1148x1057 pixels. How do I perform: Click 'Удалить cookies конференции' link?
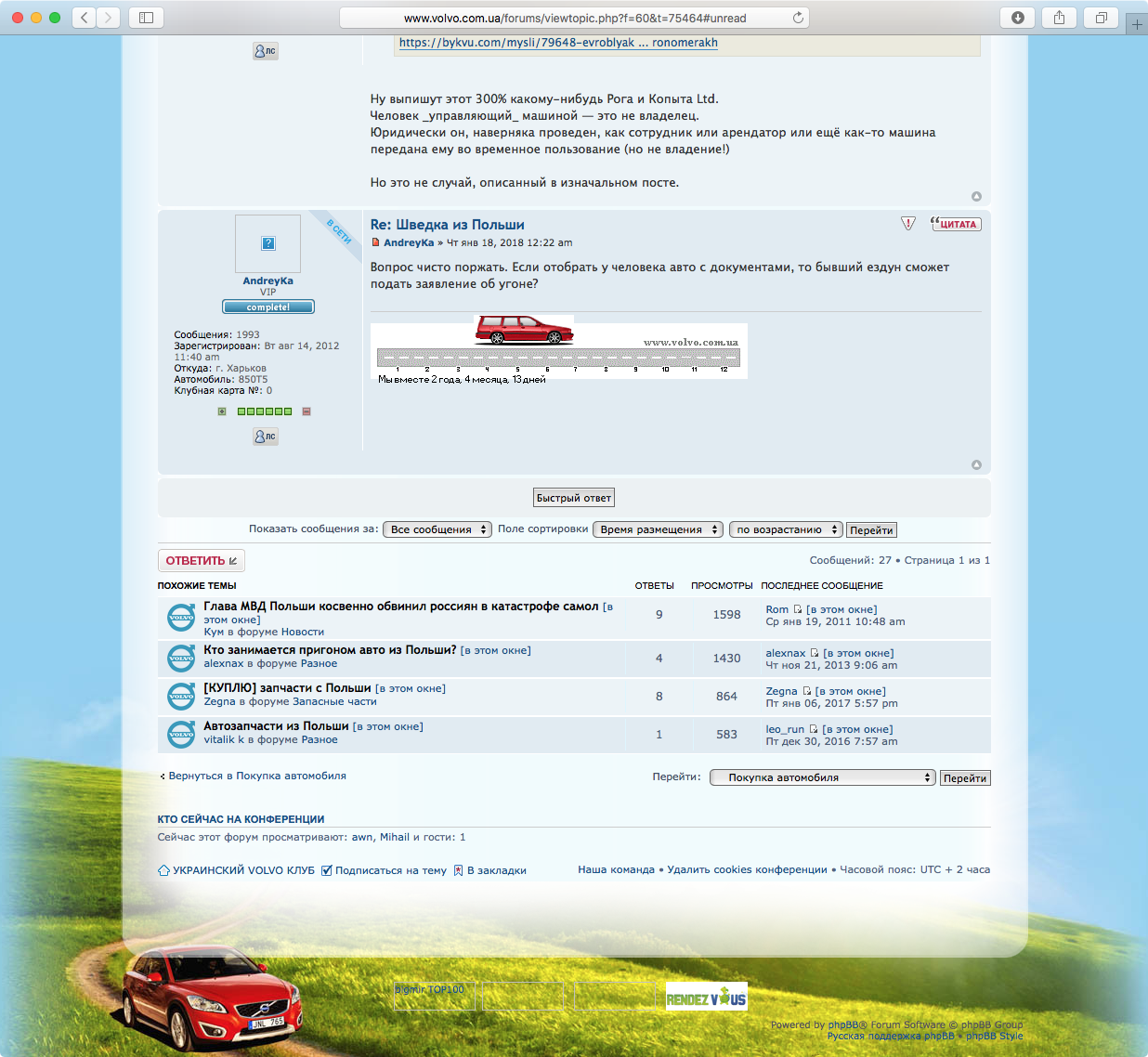point(747,869)
